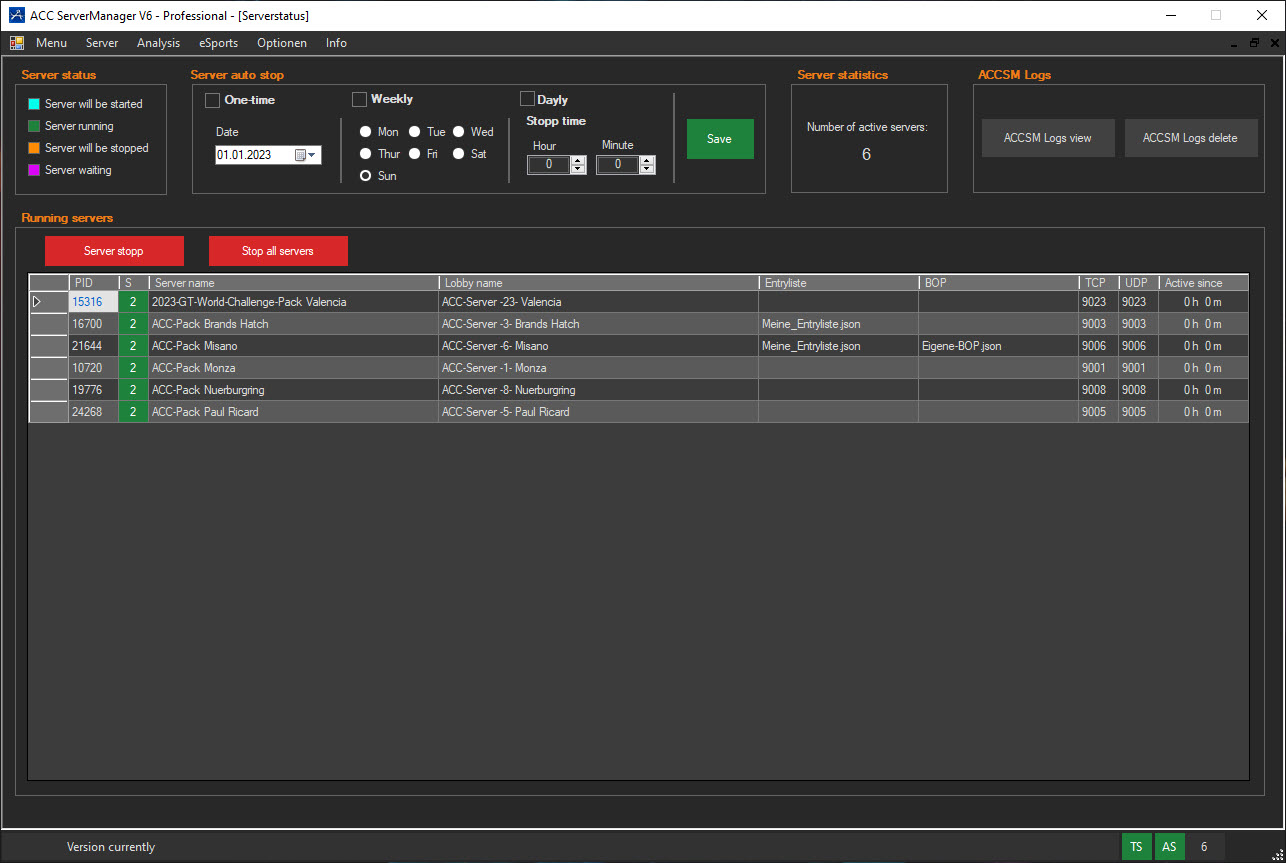This screenshot has height=863, width=1286.
Task: Toggle the Dayly checkbox
Action: point(527,99)
